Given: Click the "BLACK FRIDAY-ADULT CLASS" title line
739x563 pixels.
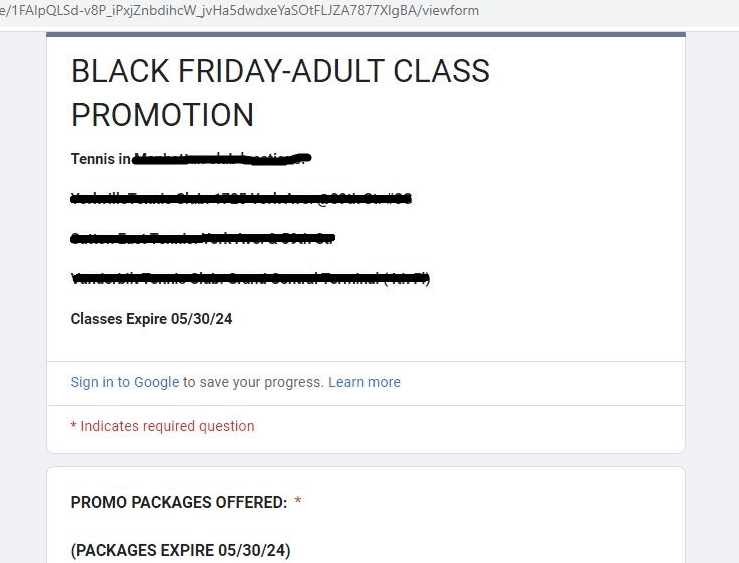Looking at the screenshot, I should 280,72.
